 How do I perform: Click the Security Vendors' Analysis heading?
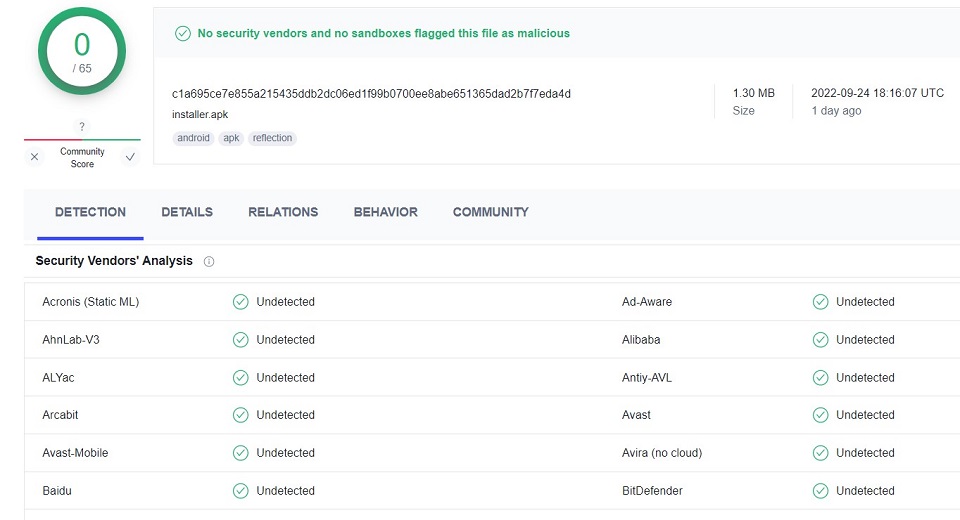coord(114,261)
